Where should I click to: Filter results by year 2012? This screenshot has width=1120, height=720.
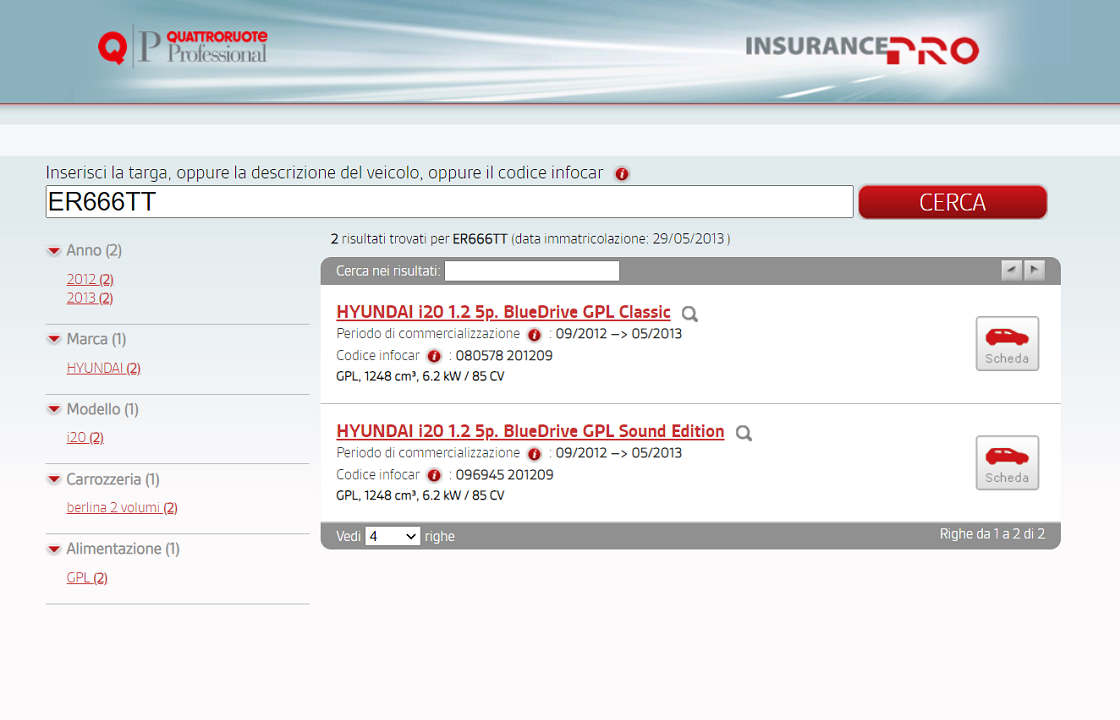(90, 279)
